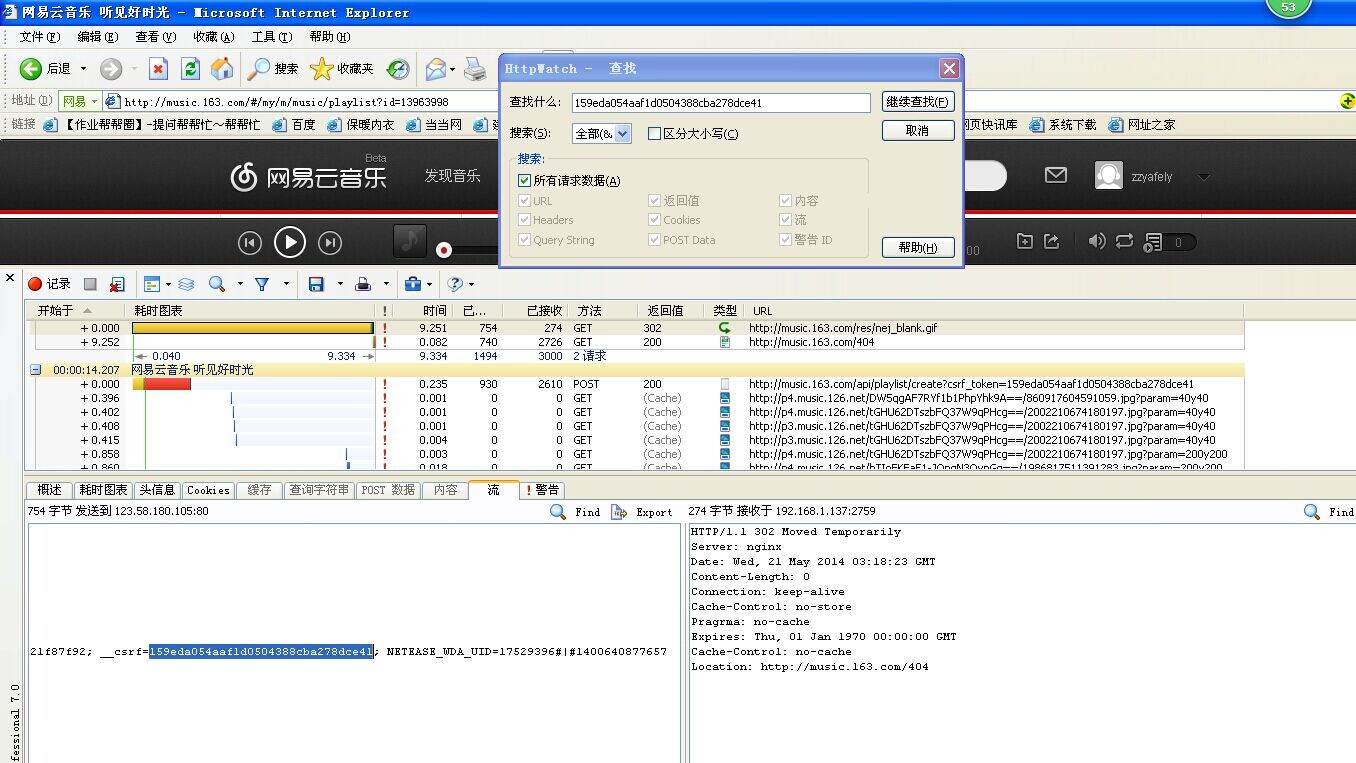
Task: Play the song with the player's play button
Action: [x=290, y=242]
